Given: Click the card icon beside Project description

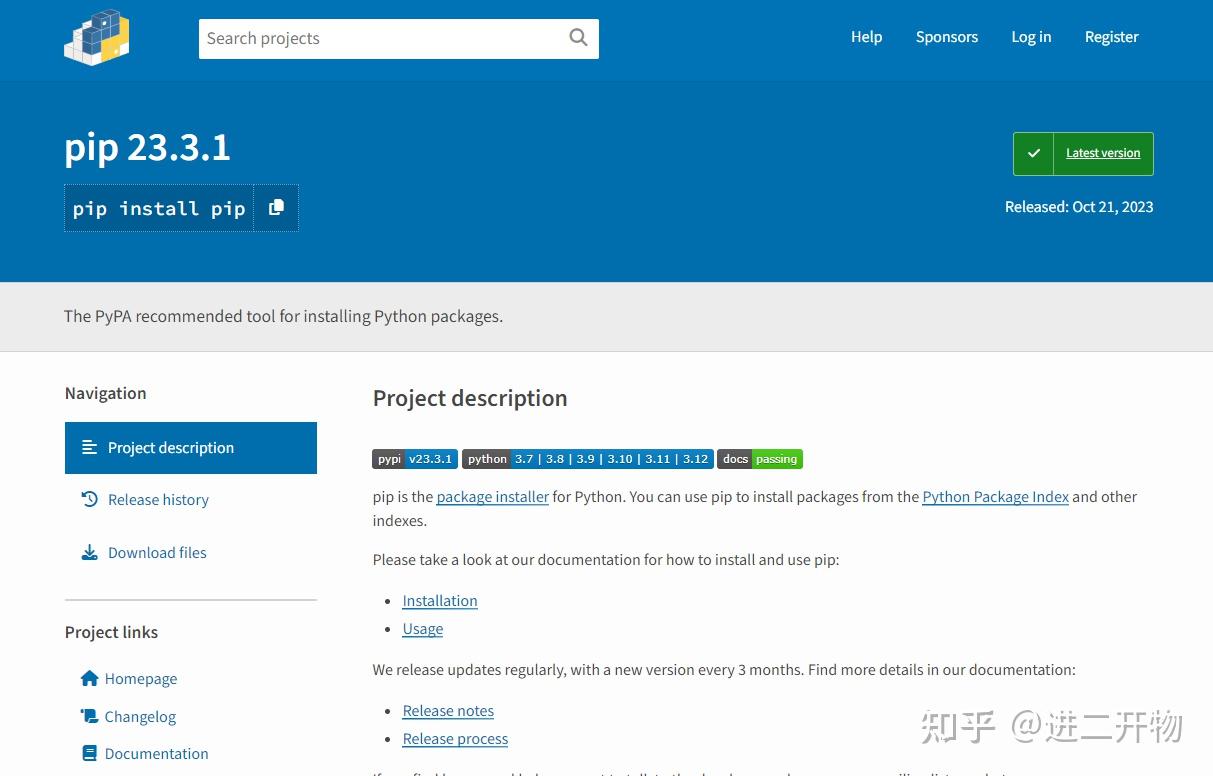Looking at the screenshot, I should point(89,447).
